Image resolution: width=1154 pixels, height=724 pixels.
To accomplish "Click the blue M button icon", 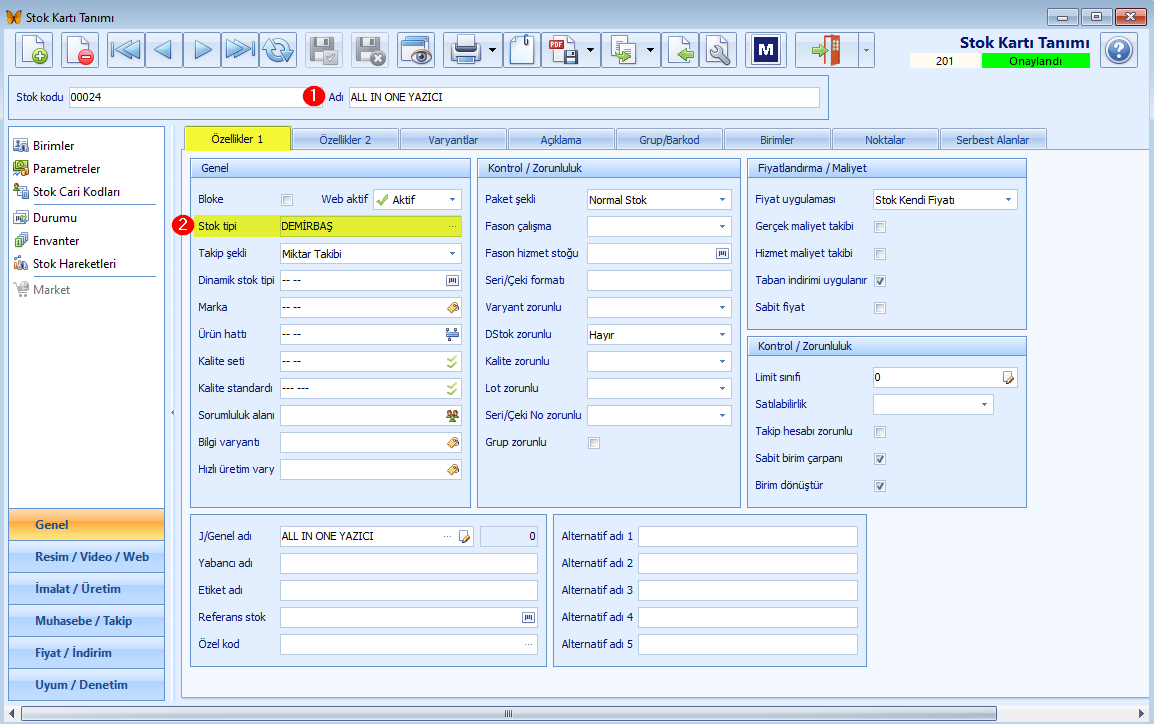I will pyautogui.click(x=766, y=50).
